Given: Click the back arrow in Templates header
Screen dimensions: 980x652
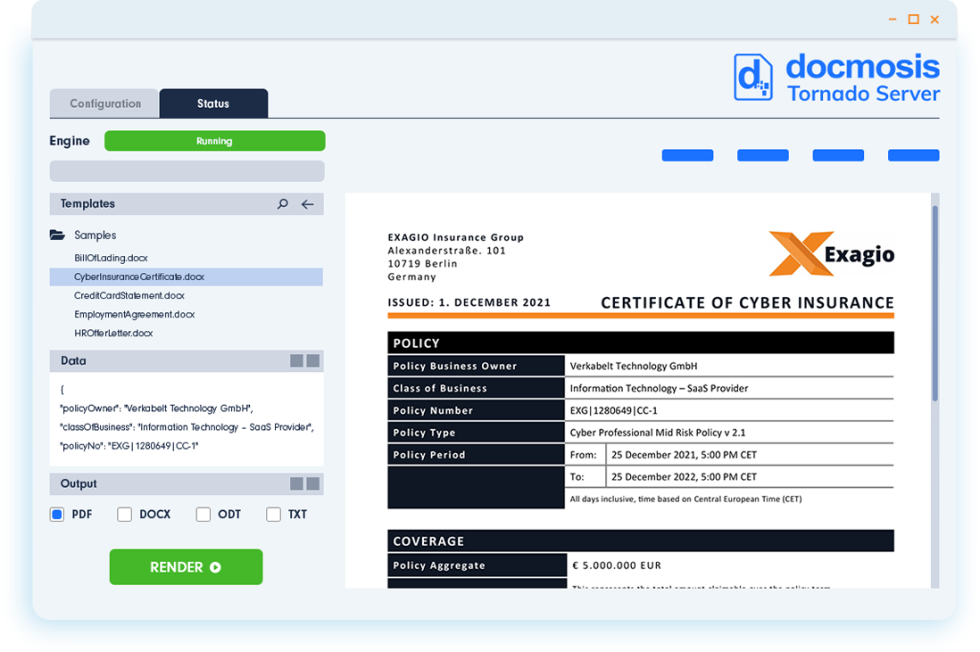Looking at the screenshot, I should click(x=308, y=204).
